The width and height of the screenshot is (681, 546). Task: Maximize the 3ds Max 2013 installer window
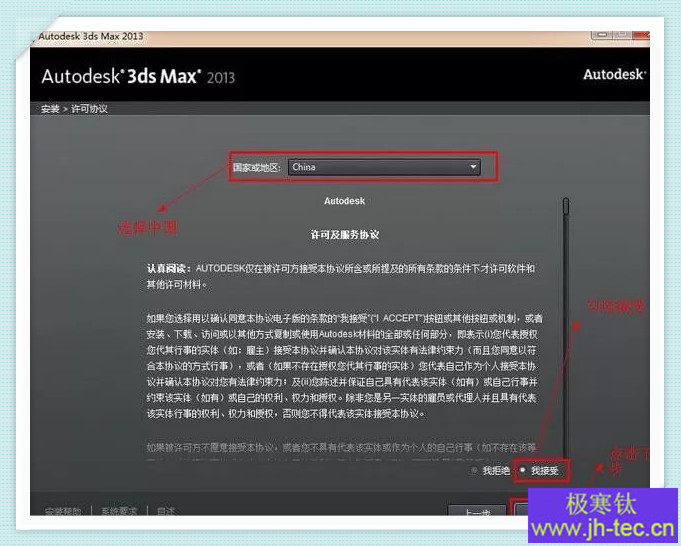point(621,35)
